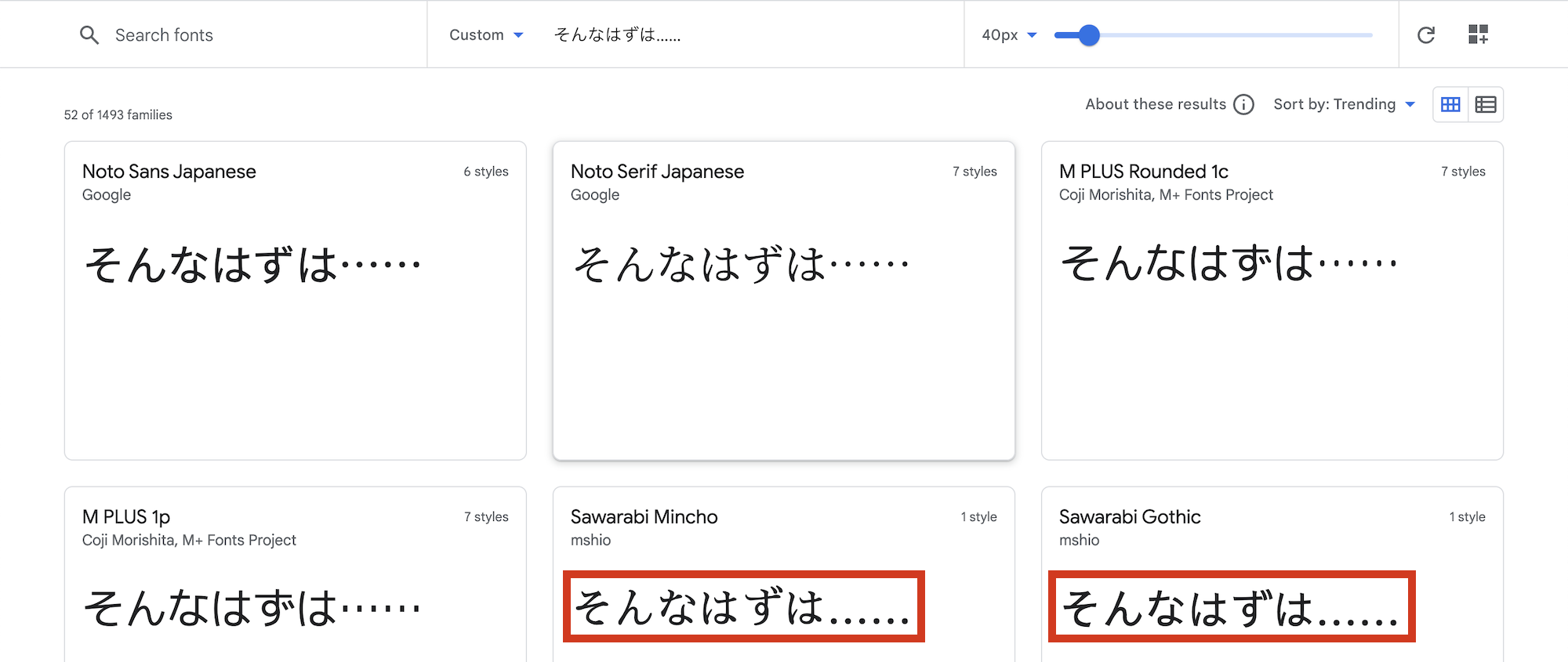Click 'Google' author under Noto Serif Japanese
1568x662 pixels.
pos(595,195)
